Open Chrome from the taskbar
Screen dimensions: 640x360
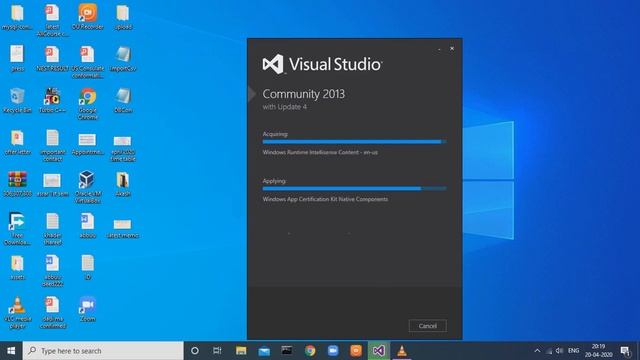(x=310, y=351)
